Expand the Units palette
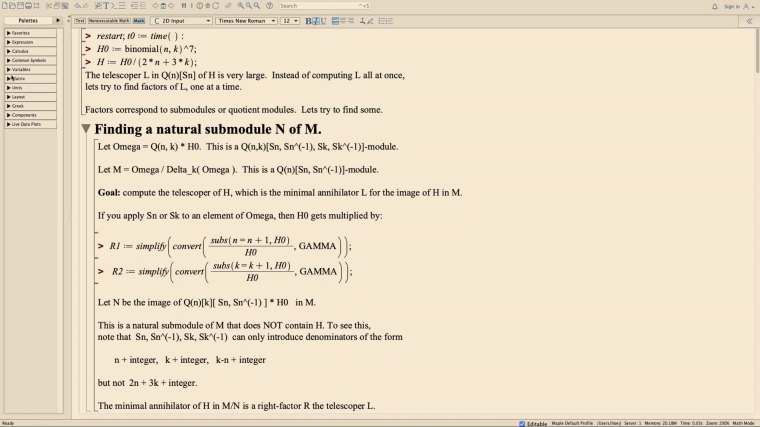This screenshot has width=760, height=427. (31, 88)
